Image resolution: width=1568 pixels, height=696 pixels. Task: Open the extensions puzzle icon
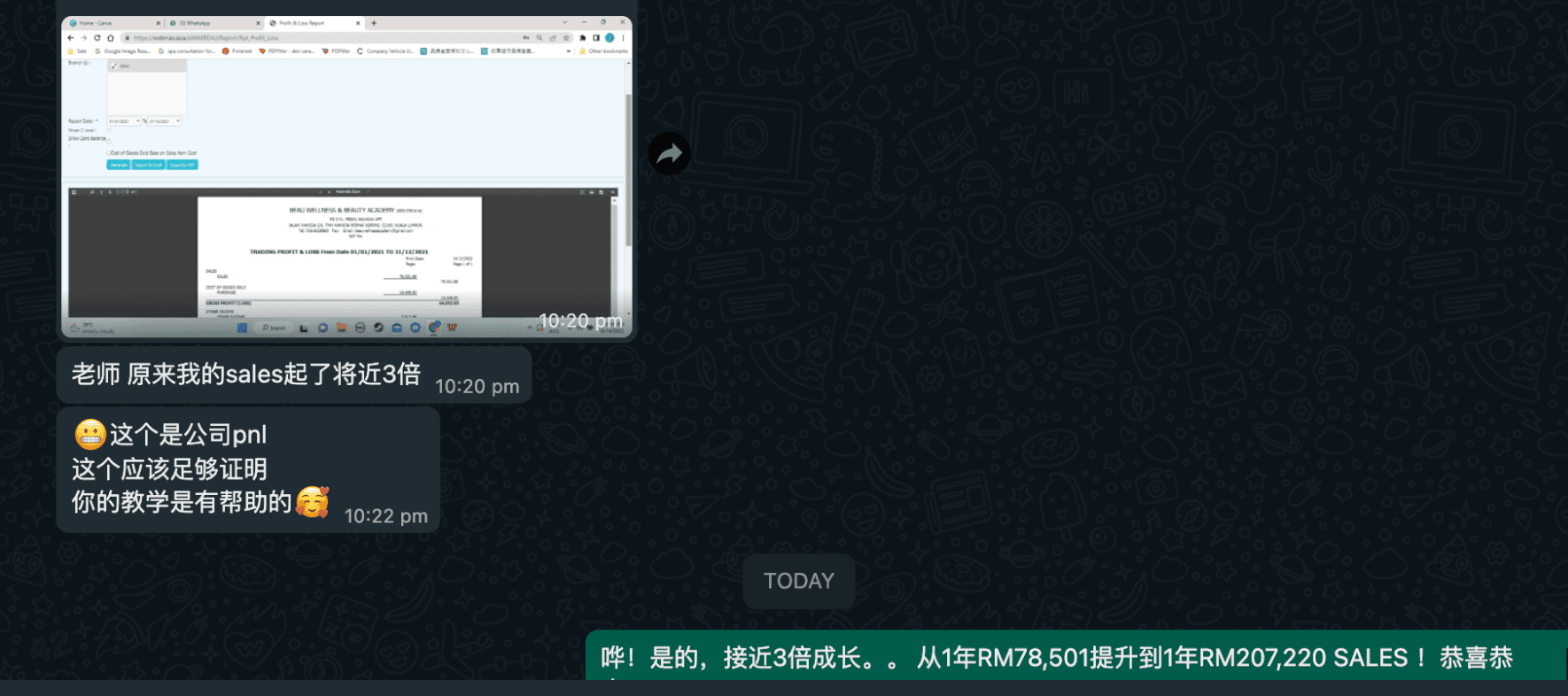click(582, 38)
